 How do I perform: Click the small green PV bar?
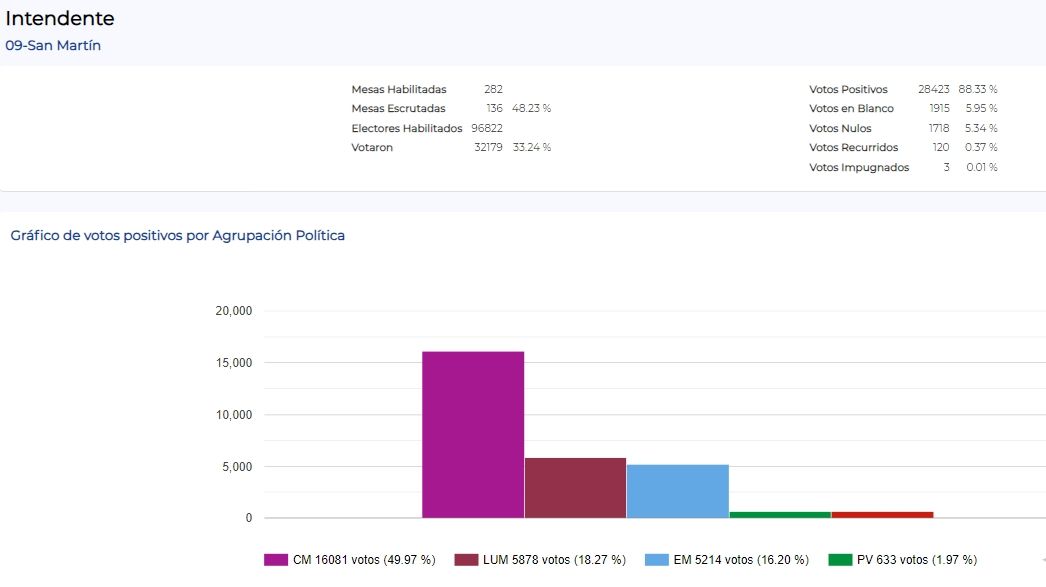(779, 515)
